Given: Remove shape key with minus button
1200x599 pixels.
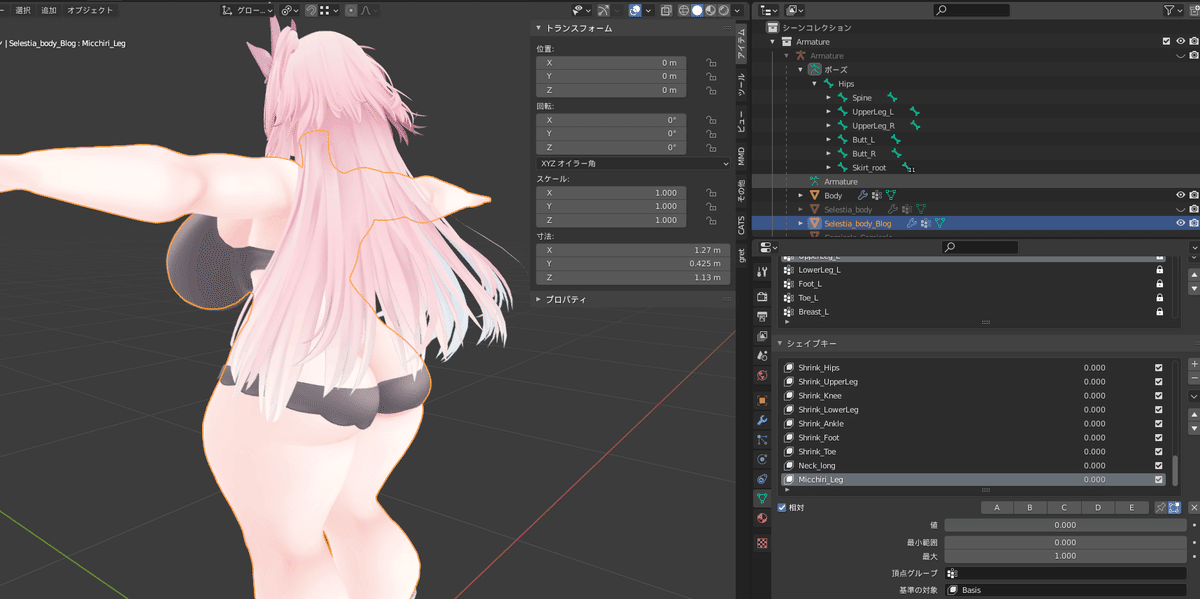Looking at the screenshot, I should (1194, 378).
